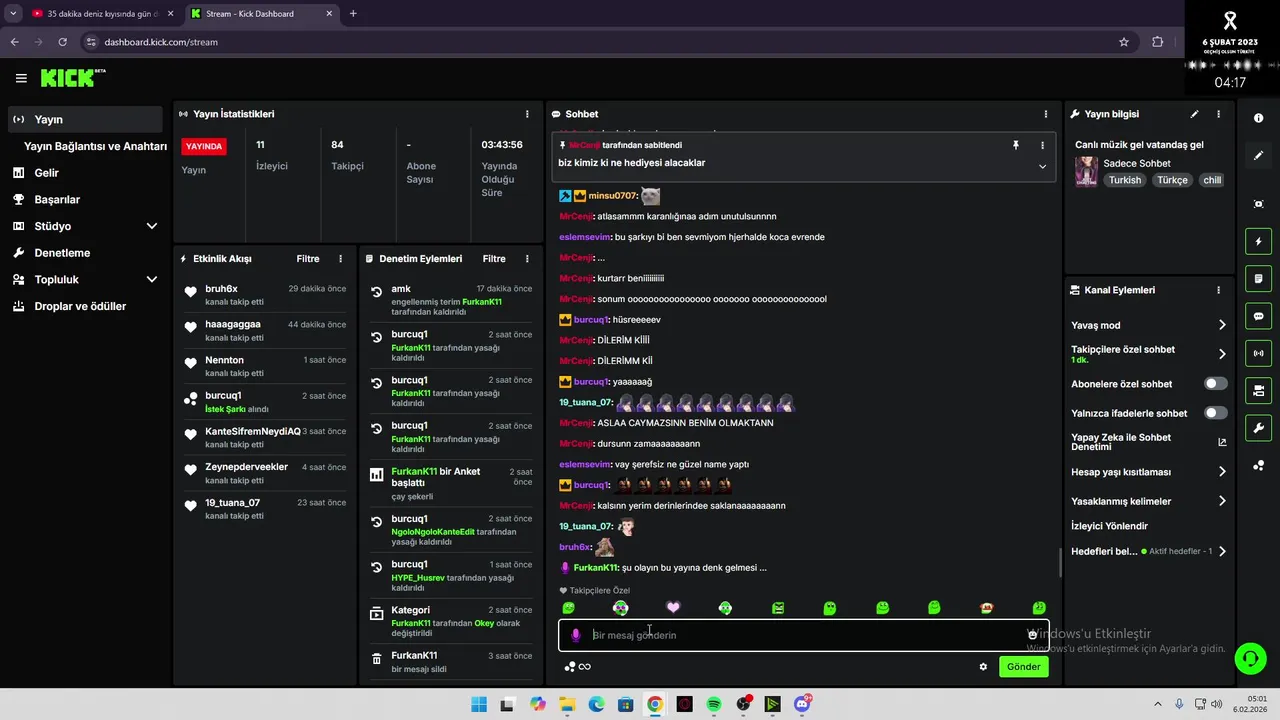Viewport: 1280px width, 720px height.
Task: Click the points bubbles icon below message box
Action: point(569,667)
